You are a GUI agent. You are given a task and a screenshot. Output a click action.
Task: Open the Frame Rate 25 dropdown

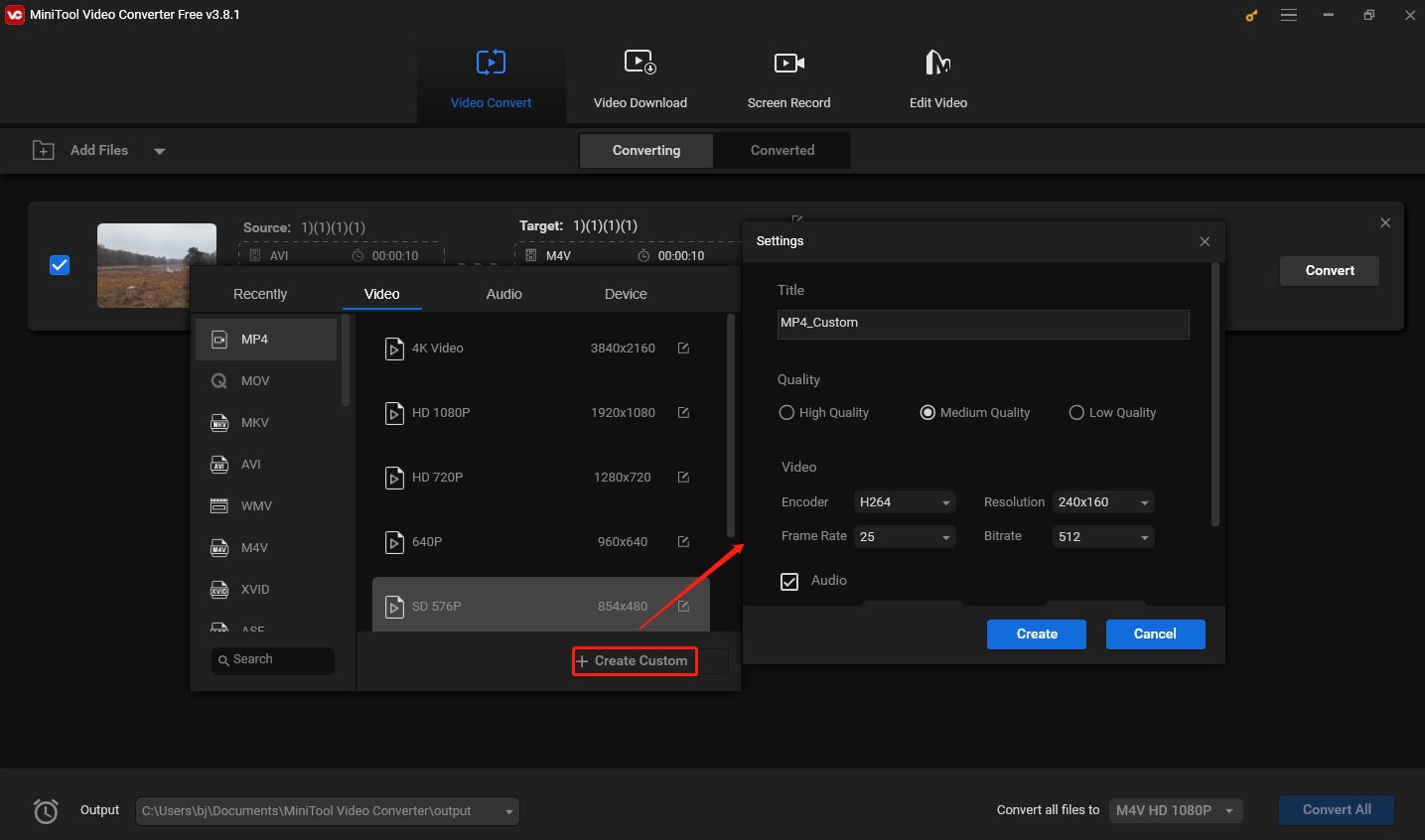(x=905, y=537)
